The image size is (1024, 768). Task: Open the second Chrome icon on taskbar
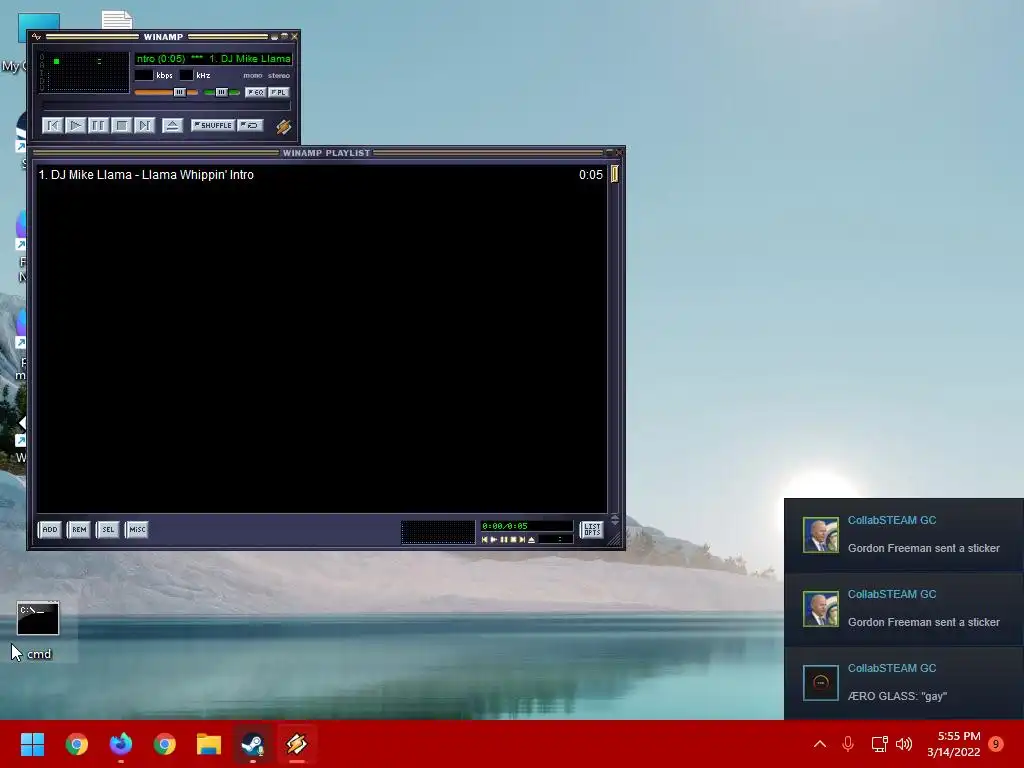(x=165, y=744)
